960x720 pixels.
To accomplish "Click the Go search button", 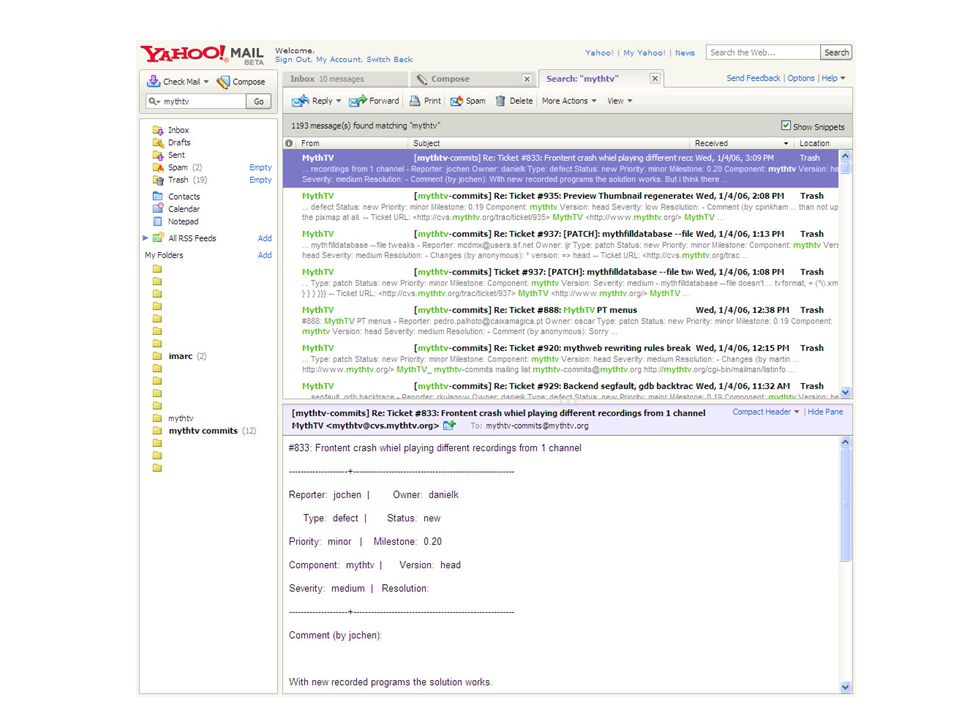I will point(259,102).
